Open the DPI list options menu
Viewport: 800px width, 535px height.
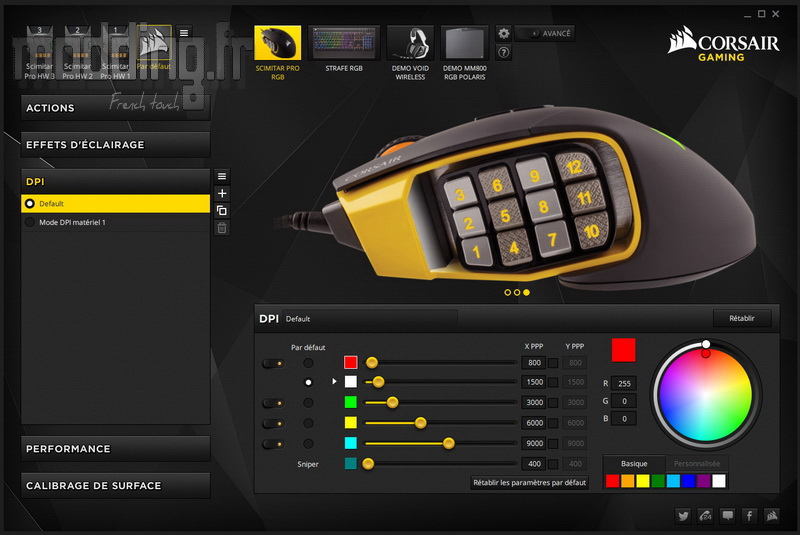(222, 176)
